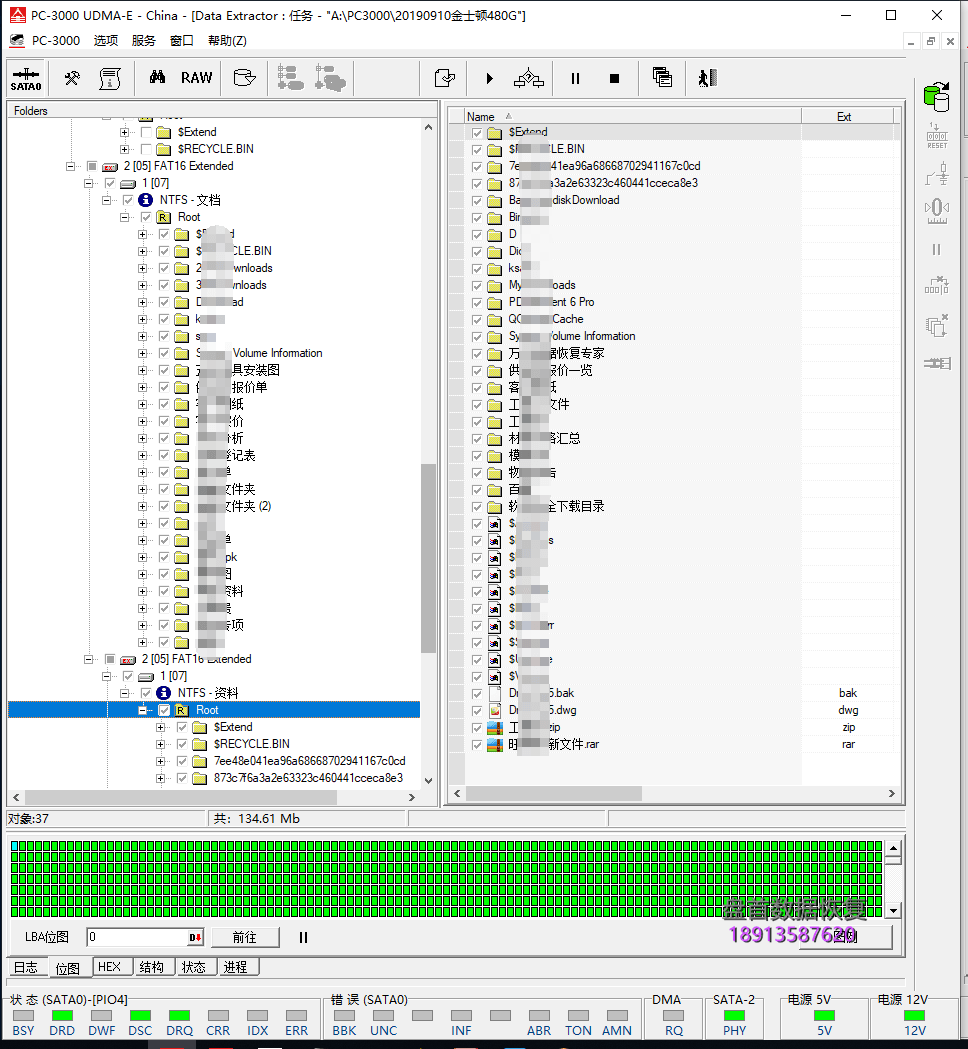Toggle checkbox of selected Root node
The height and width of the screenshot is (1049, 968).
pos(164,710)
